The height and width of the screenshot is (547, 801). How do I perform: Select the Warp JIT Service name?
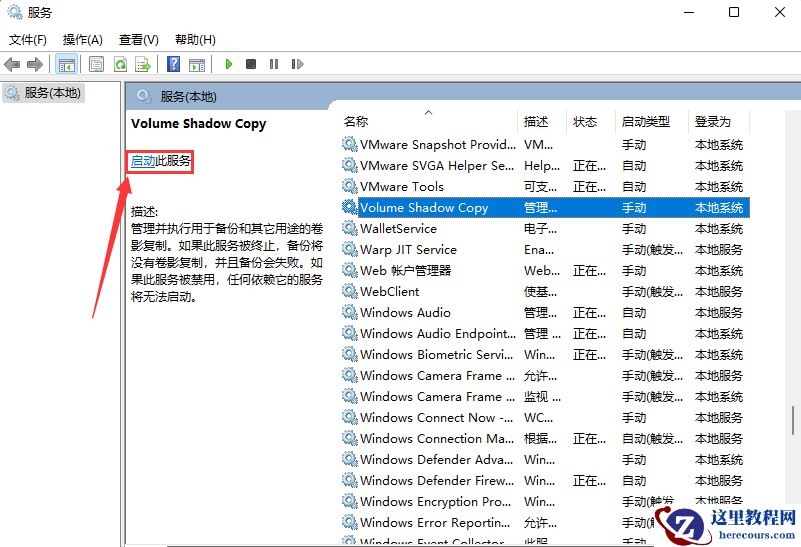click(408, 249)
